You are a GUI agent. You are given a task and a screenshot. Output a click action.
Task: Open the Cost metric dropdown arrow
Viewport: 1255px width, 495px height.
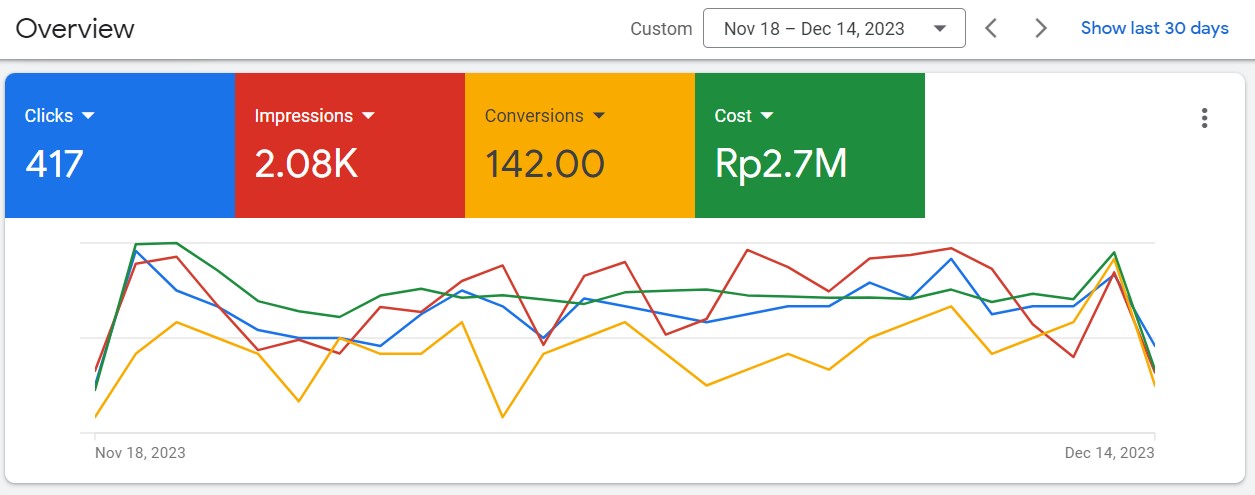(767, 116)
